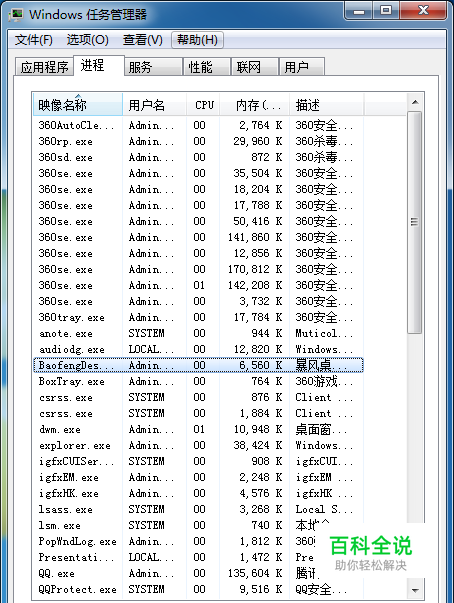Select the QQ.exe process
This screenshot has width=454, height=603.
198,574
